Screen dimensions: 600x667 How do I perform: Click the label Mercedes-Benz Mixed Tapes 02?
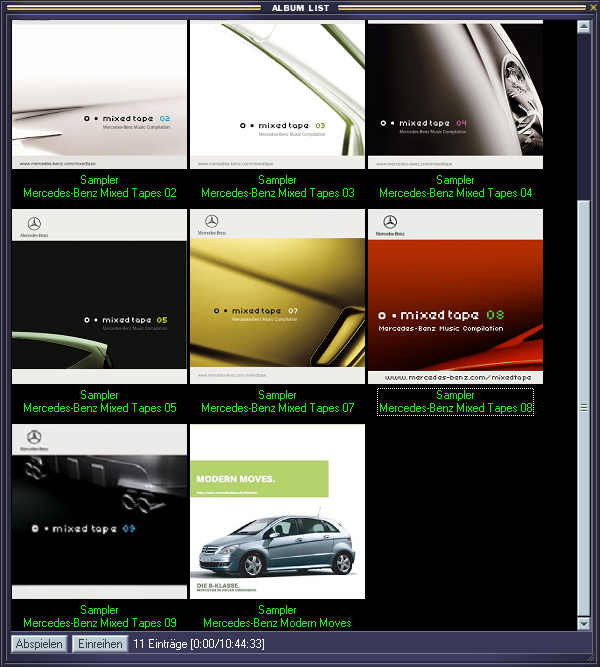[100, 193]
